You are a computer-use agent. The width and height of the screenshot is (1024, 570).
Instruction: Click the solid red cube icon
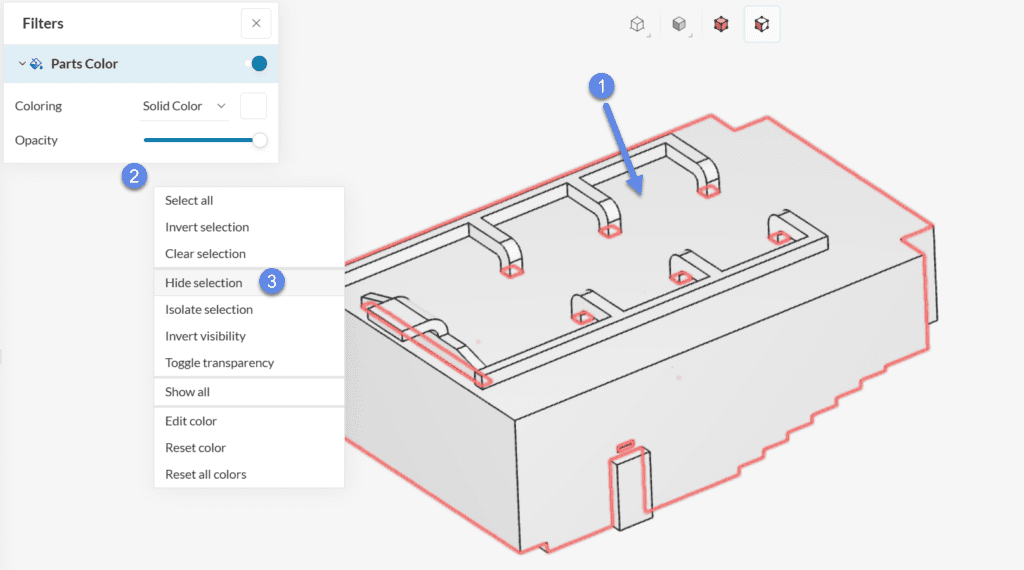tap(721, 24)
